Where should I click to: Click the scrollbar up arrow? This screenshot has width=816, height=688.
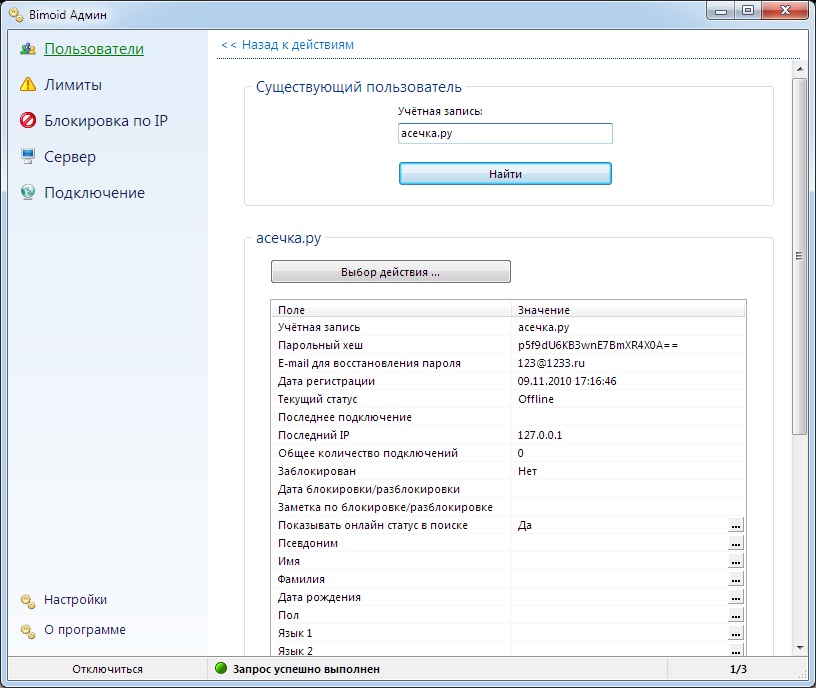pyautogui.click(x=799, y=69)
